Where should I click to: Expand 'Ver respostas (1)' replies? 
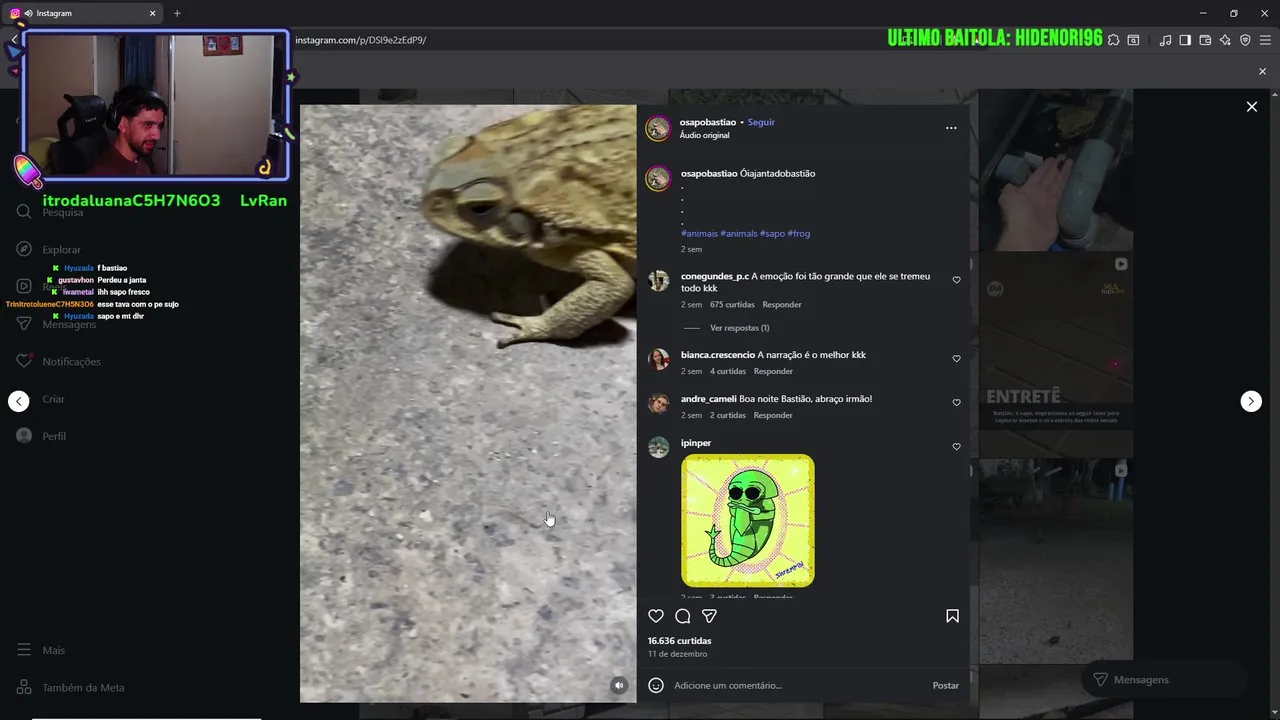(x=739, y=328)
